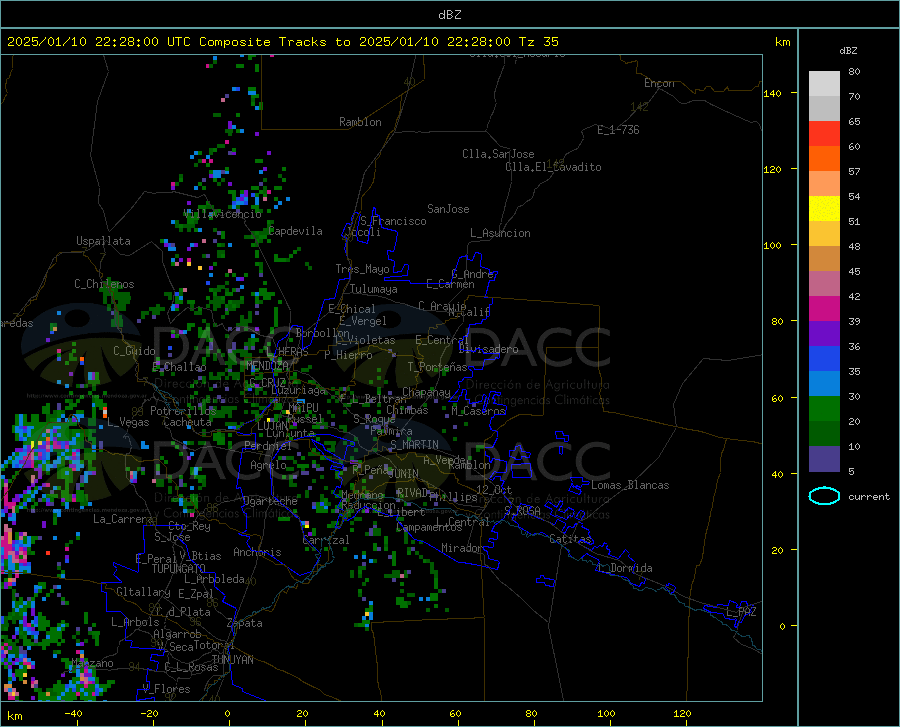Click the Catitas map label
Screen dimensions: 900x727
click(571, 539)
